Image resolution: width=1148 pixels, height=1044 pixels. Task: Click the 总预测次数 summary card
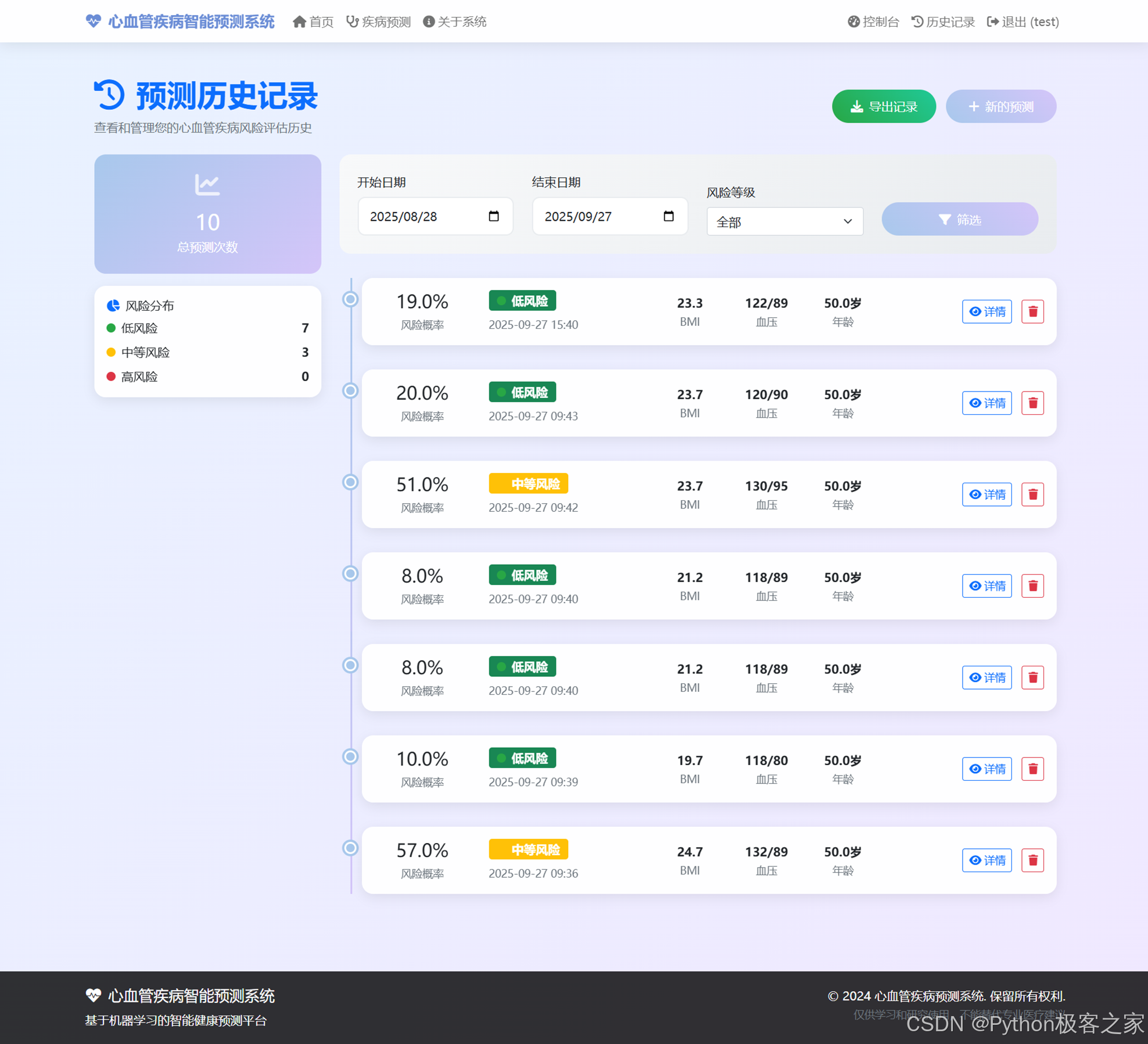(x=207, y=214)
